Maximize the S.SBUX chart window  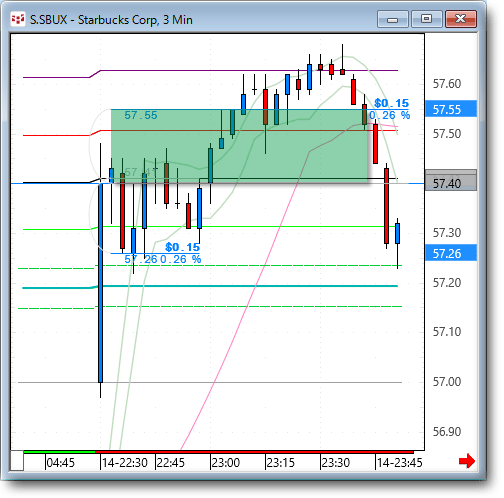tap(426, 19)
